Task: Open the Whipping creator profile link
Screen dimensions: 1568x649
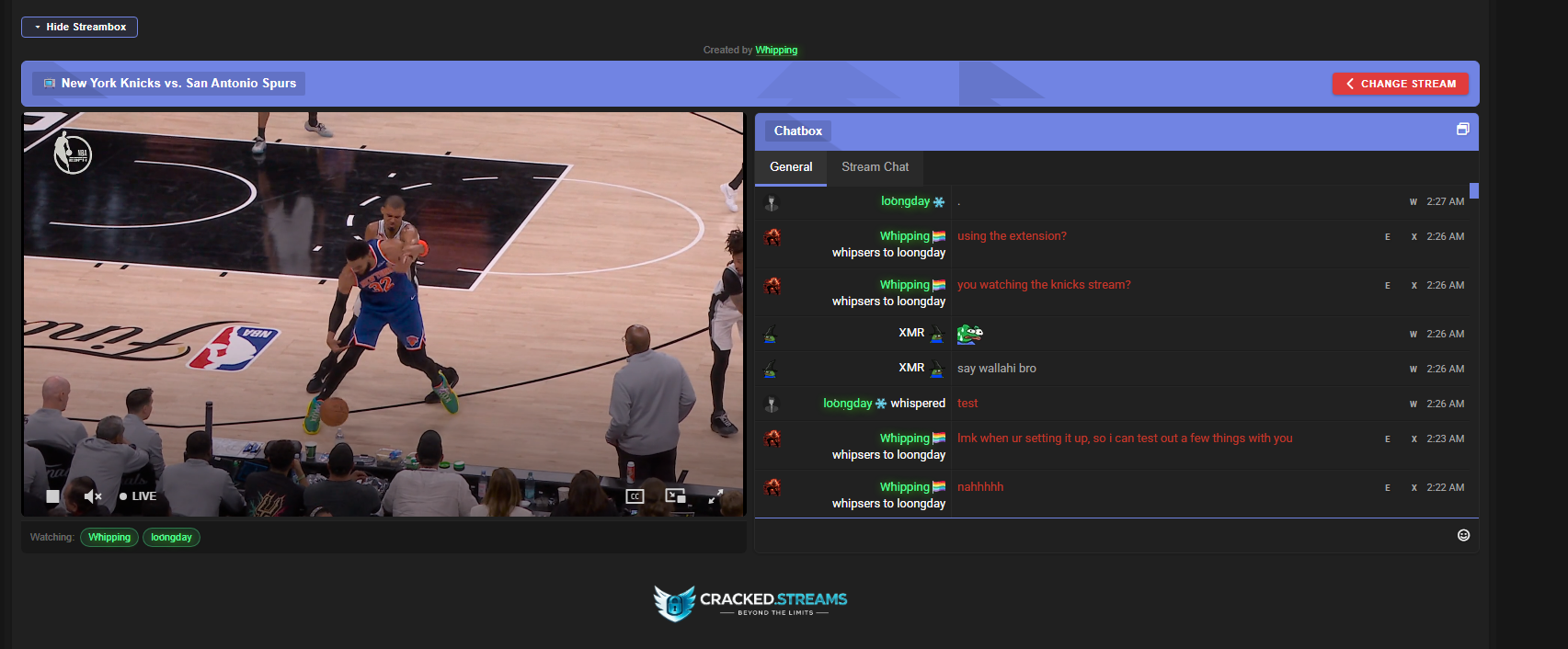Action: 776,50
